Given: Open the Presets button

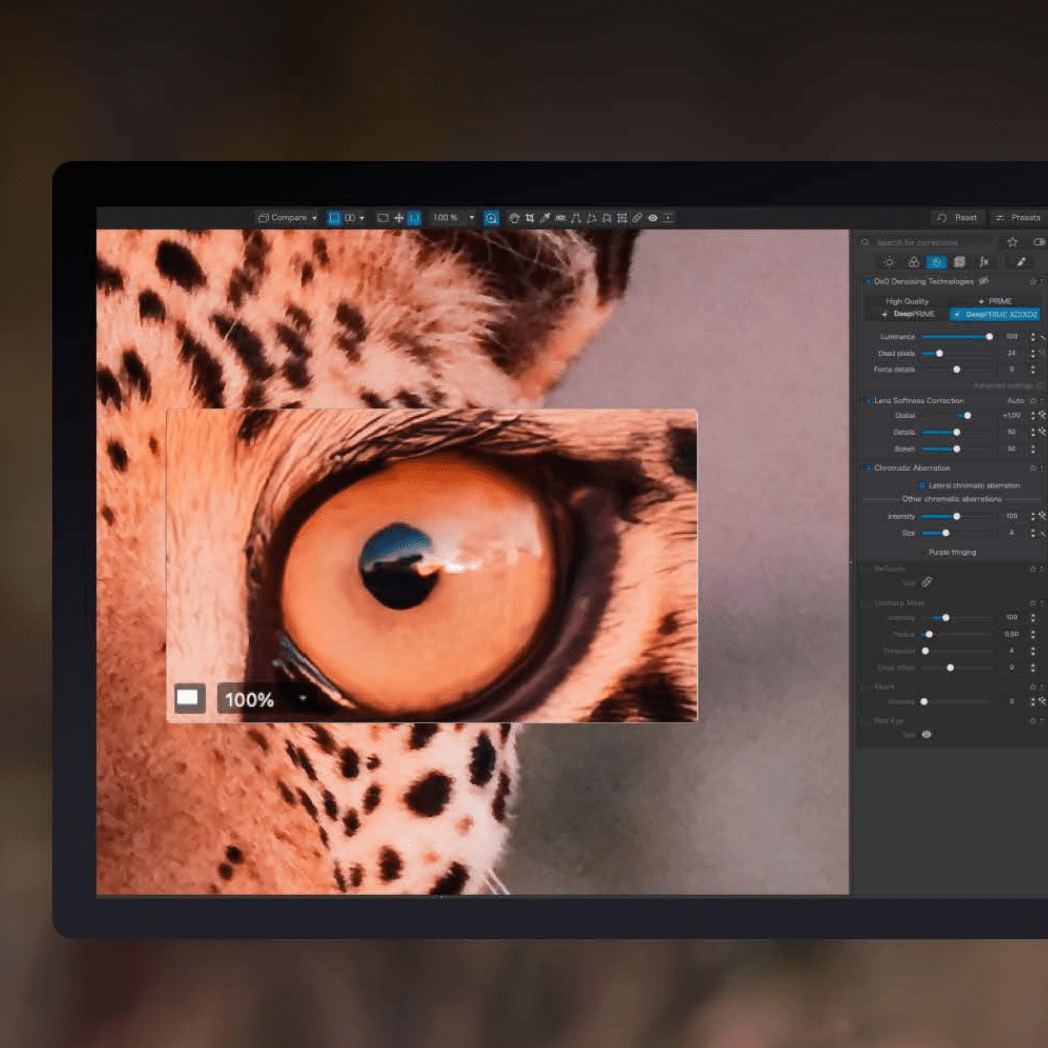Looking at the screenshot, I should tap(1018, 218).
